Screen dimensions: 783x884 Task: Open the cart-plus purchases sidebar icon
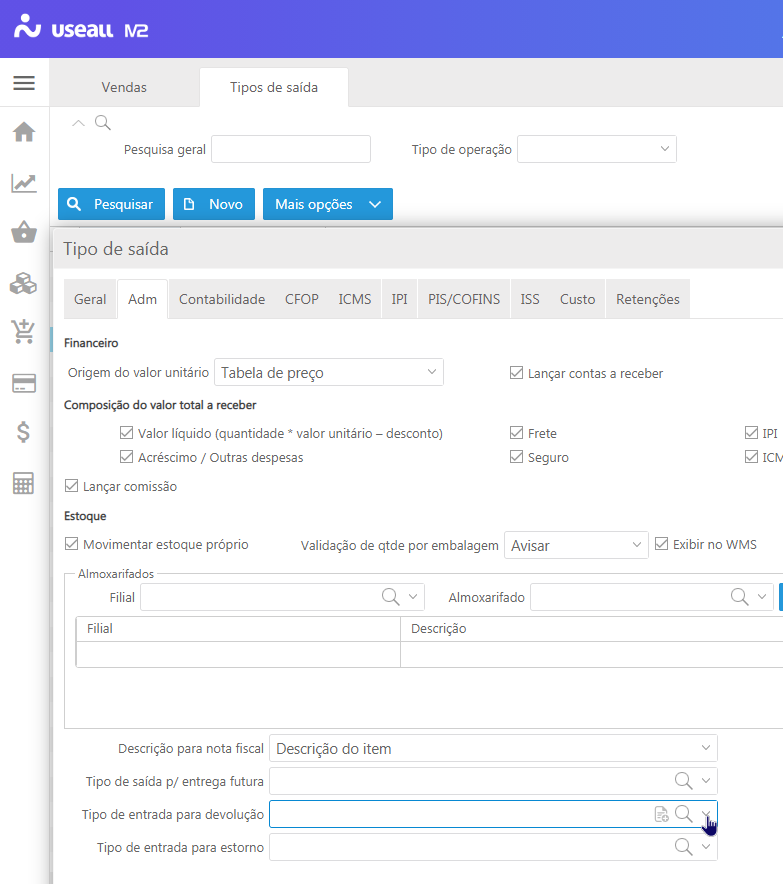pos(23,332)
